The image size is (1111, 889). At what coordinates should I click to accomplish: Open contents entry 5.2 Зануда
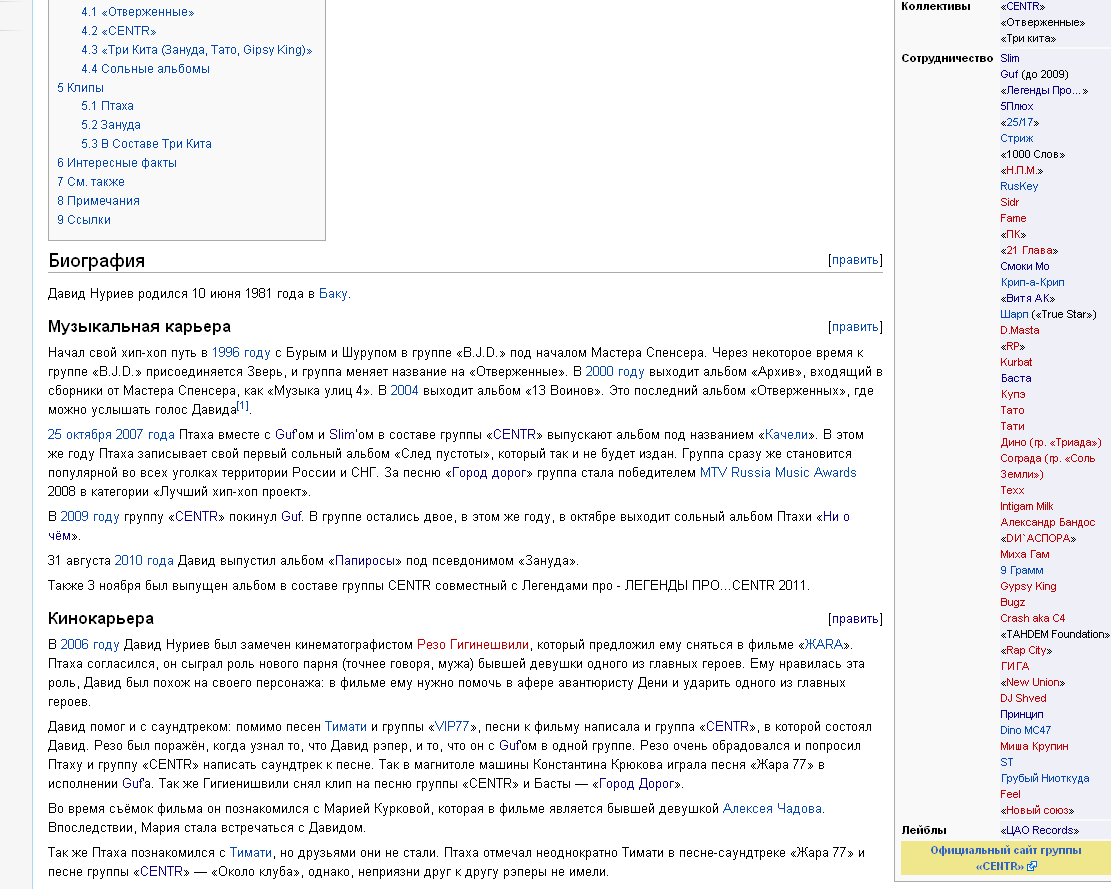pyautogui.click(x=111, y=125)
